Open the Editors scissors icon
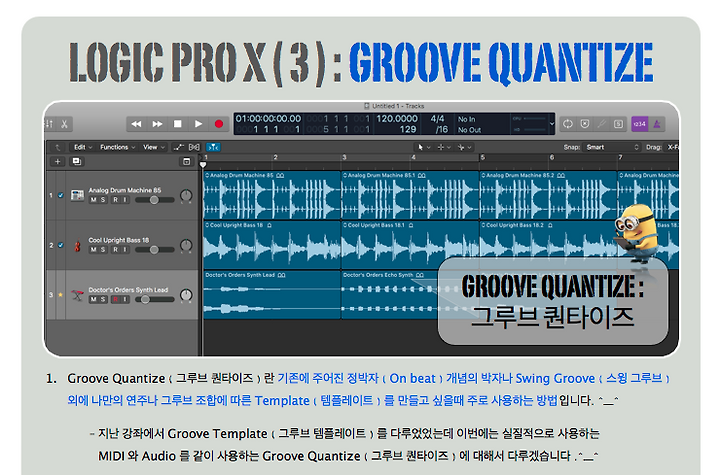This screenshot has height=475, width=720. tap(64, 124)
